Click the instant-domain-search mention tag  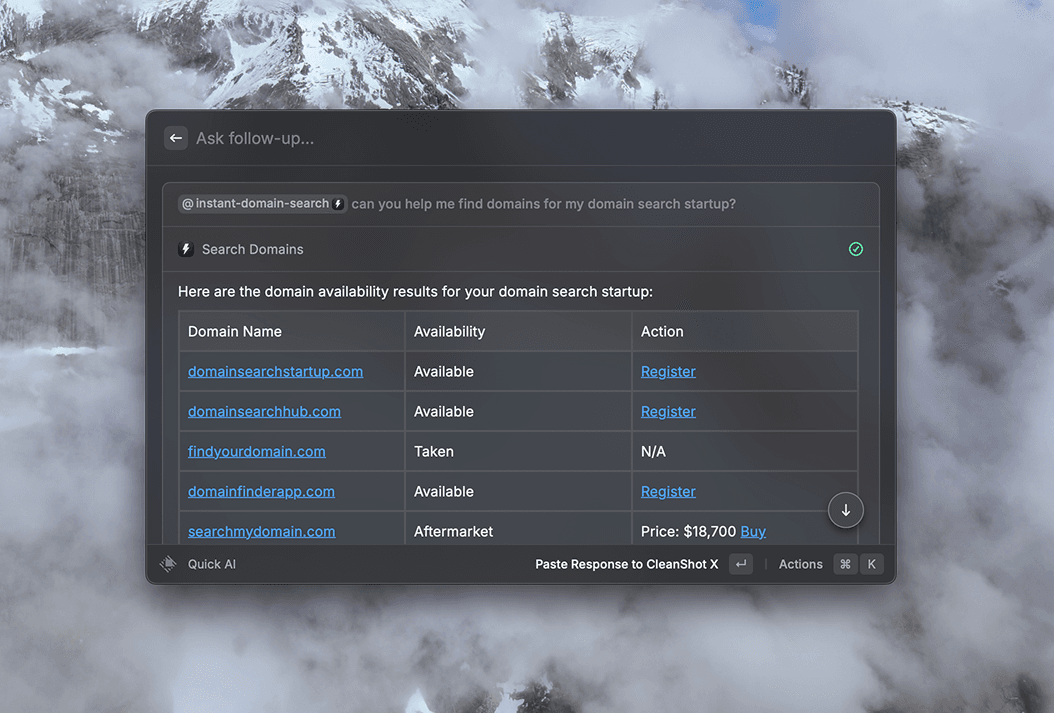262,203
